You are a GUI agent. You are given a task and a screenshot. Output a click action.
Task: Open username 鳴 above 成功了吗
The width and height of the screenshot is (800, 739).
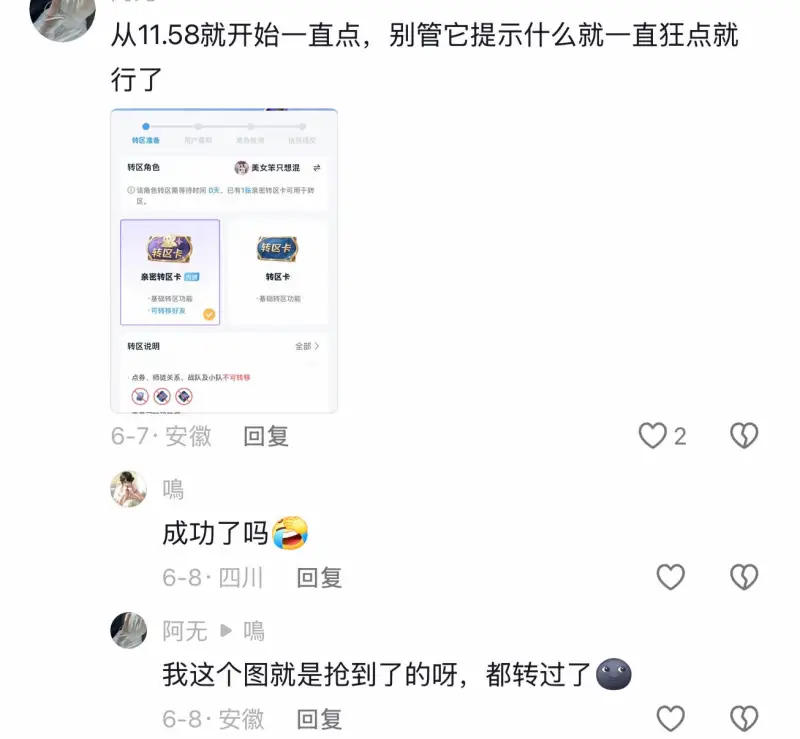pyautogui.click(x=173, y=489)
